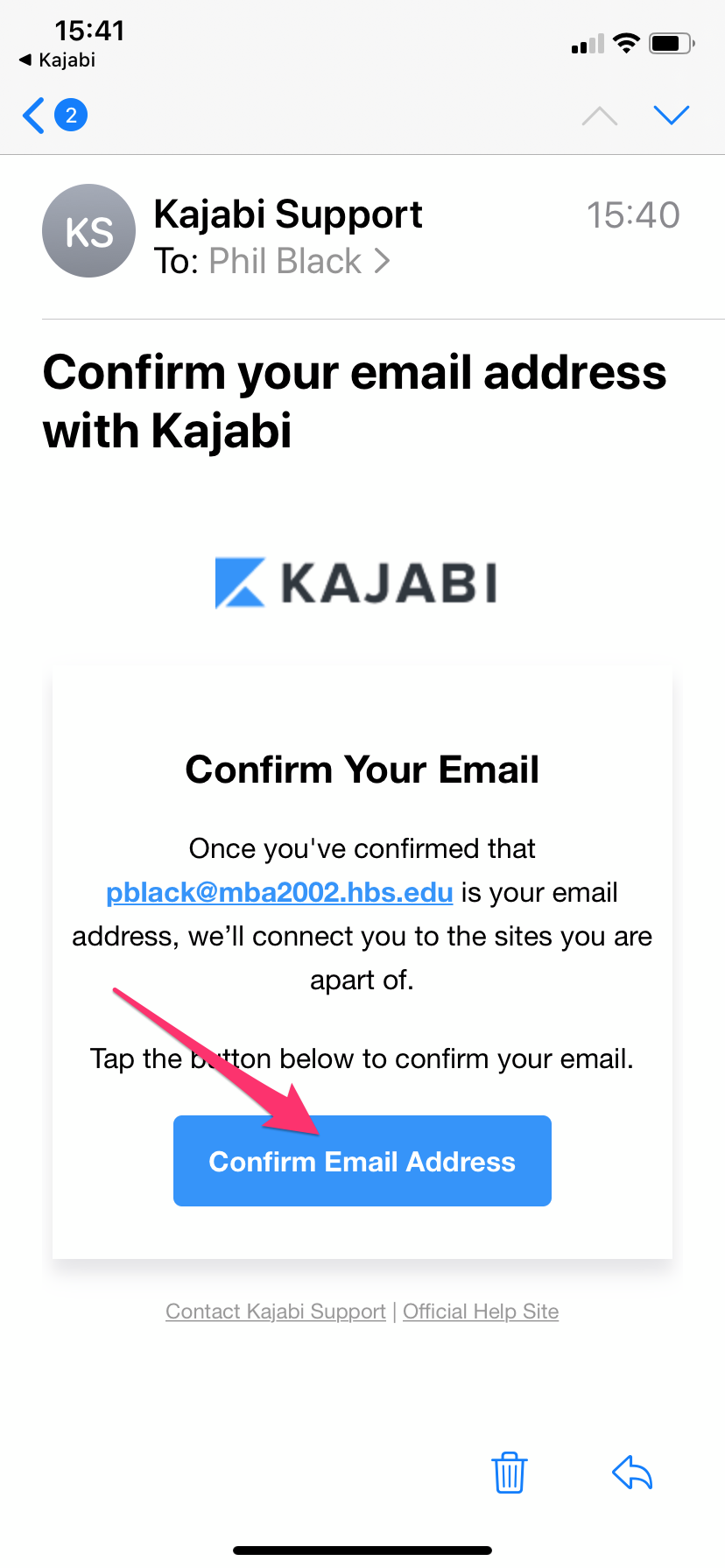Tap the battery indicator in status bar
This screenshot has height=1568, width=725.
(x=672, y=43)
